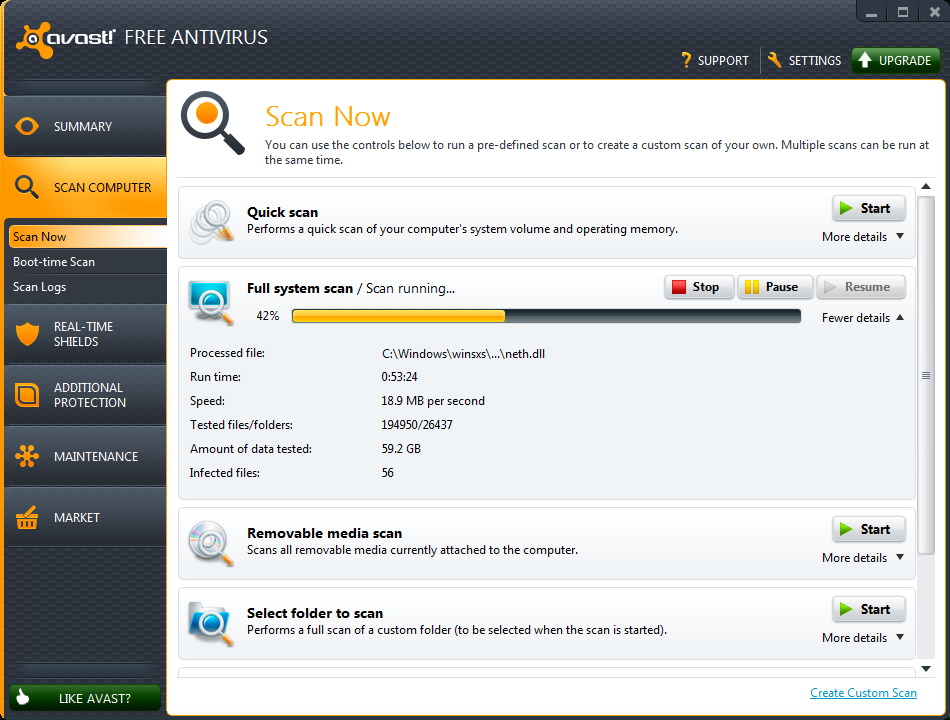Click the Market basket icon
Viewport: 950px width, 720px height.
(27, 517)
